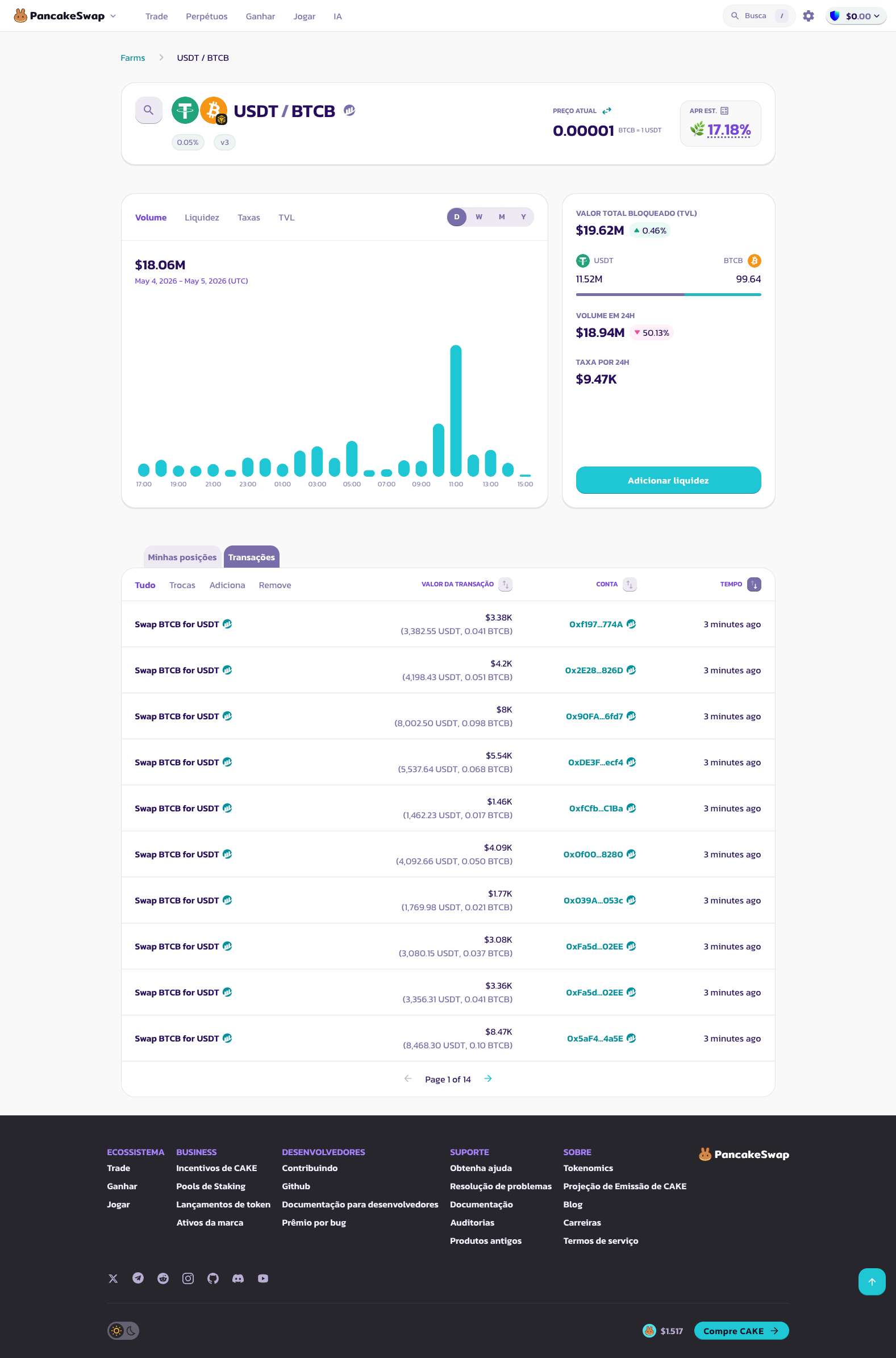Flip the price direction swap arrows

(x=607, y=111)
